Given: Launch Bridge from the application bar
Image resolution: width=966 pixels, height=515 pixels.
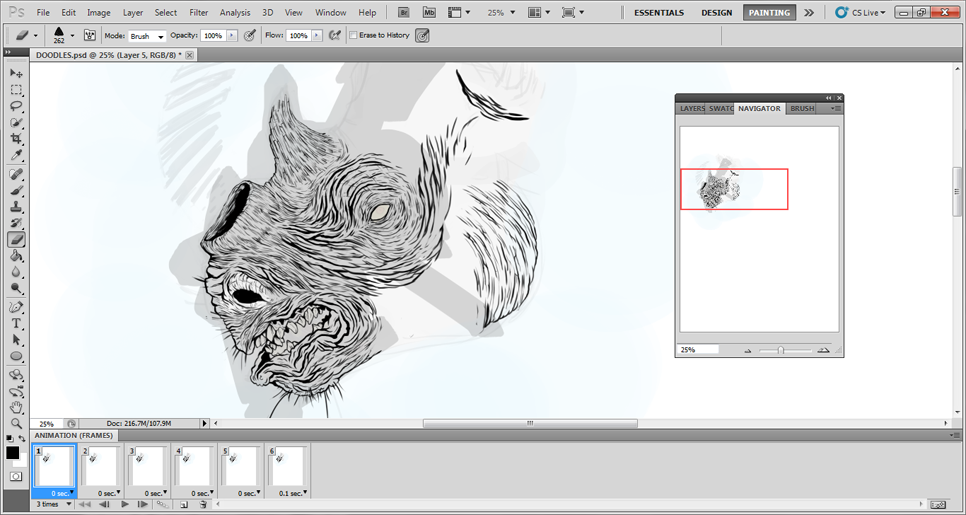Looking at the screenshot, I should point(403,13).
